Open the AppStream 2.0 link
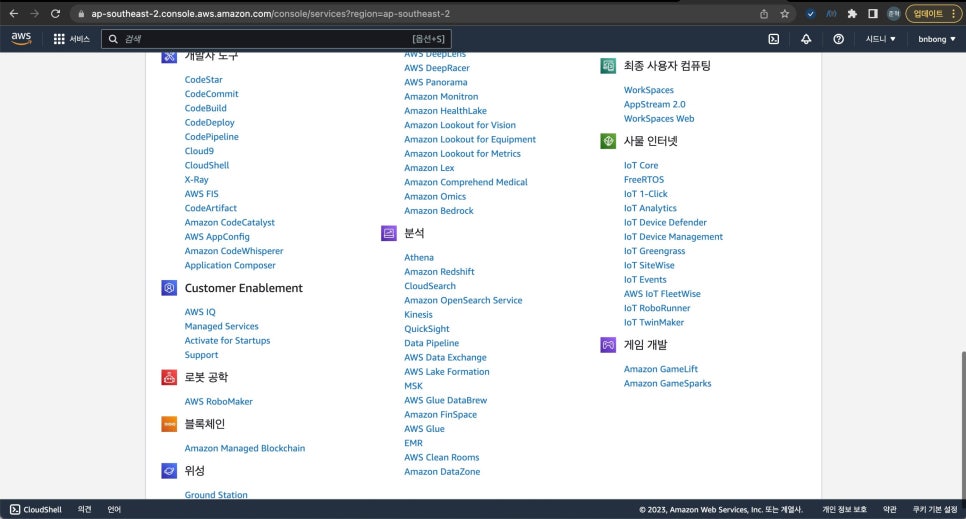The image size is (966, 519). [x=654, y=104]
